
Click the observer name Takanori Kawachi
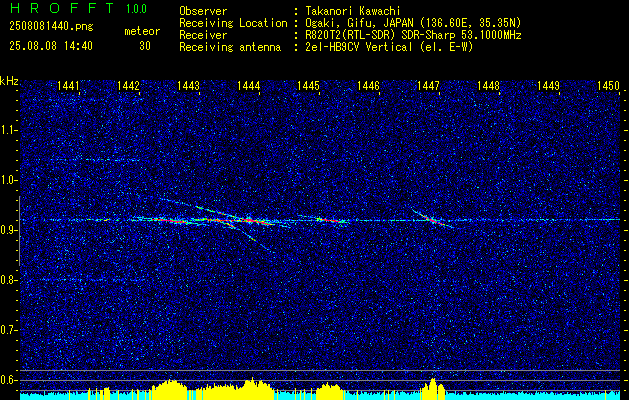(x=353, y=11)
